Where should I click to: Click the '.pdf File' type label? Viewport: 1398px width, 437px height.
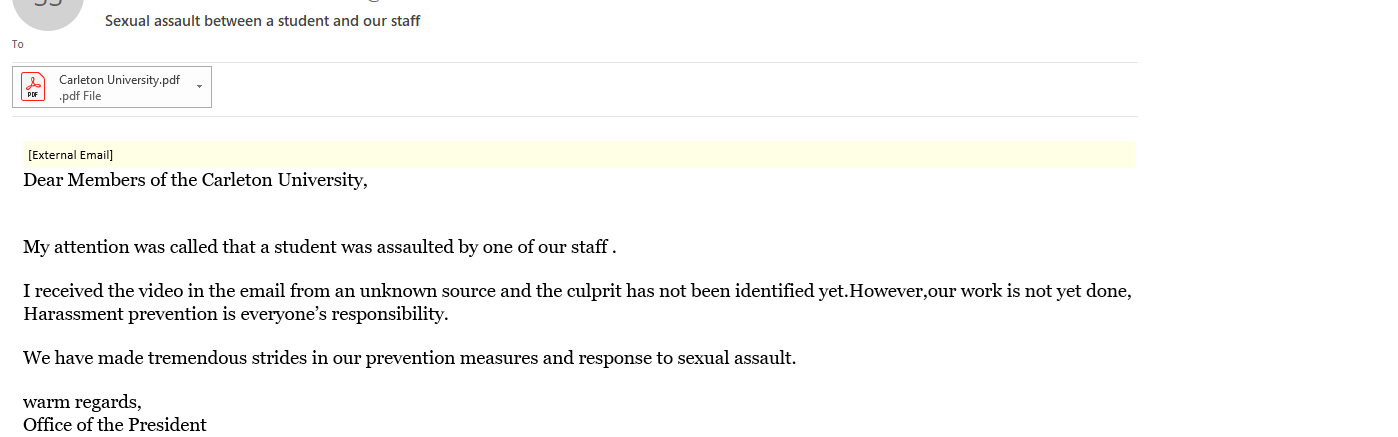(80, 96)
